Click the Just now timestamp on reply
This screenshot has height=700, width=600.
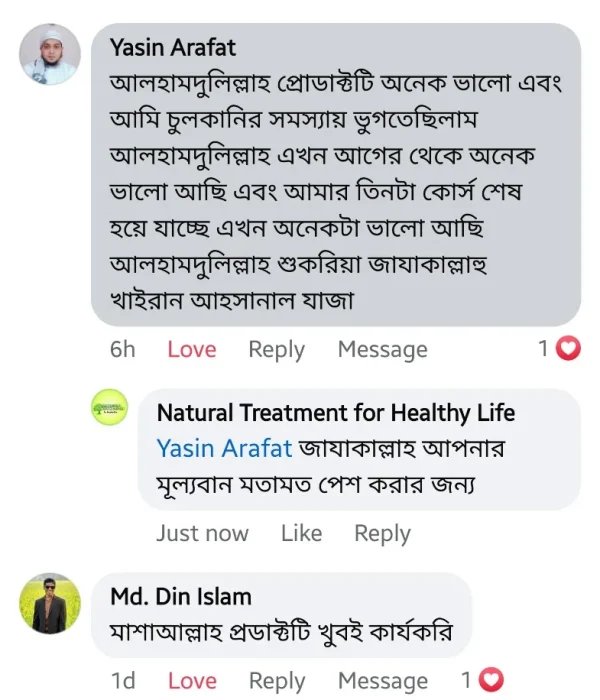click(x=202, y=533)
